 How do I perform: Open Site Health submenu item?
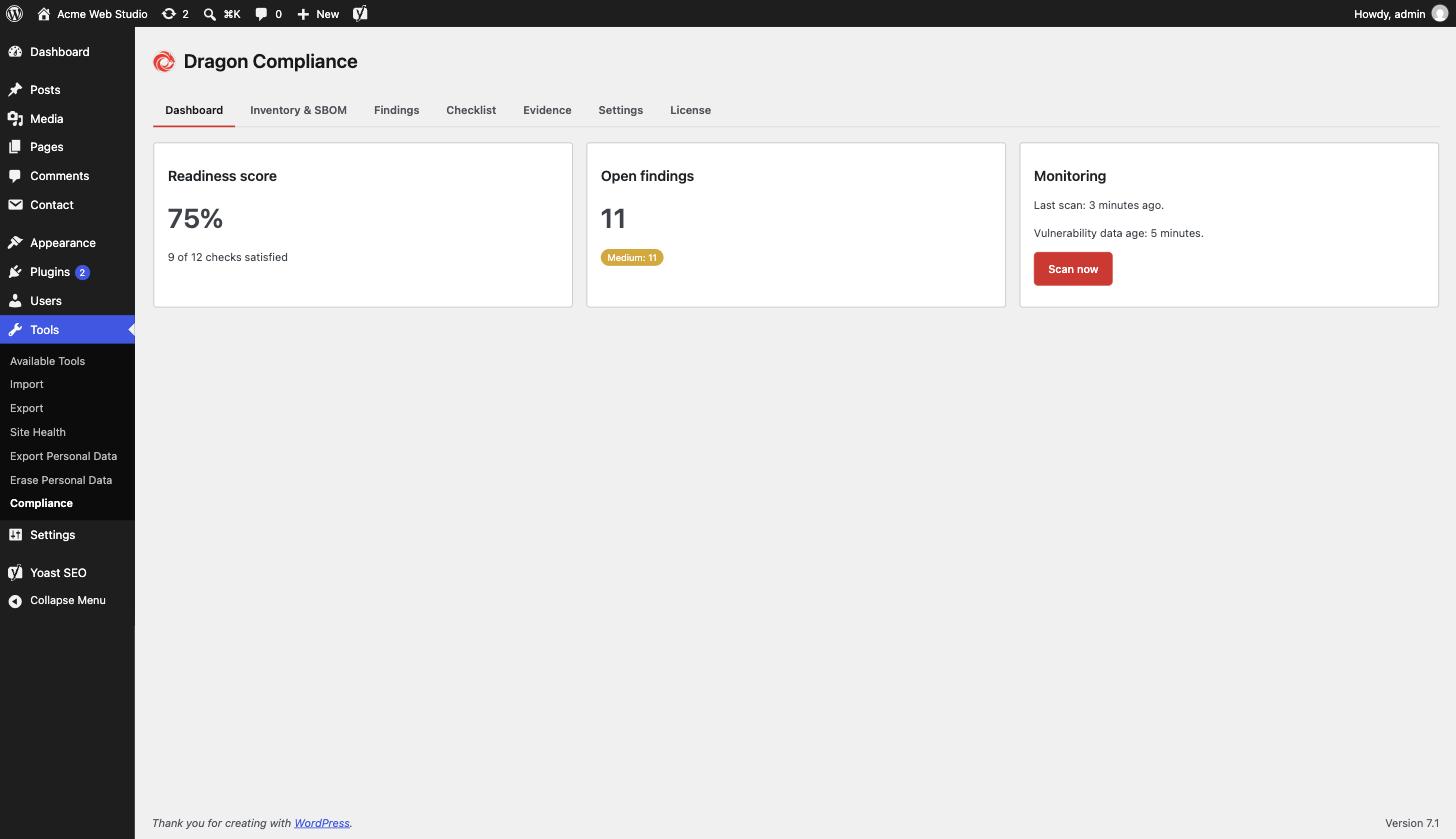point(38,432)
